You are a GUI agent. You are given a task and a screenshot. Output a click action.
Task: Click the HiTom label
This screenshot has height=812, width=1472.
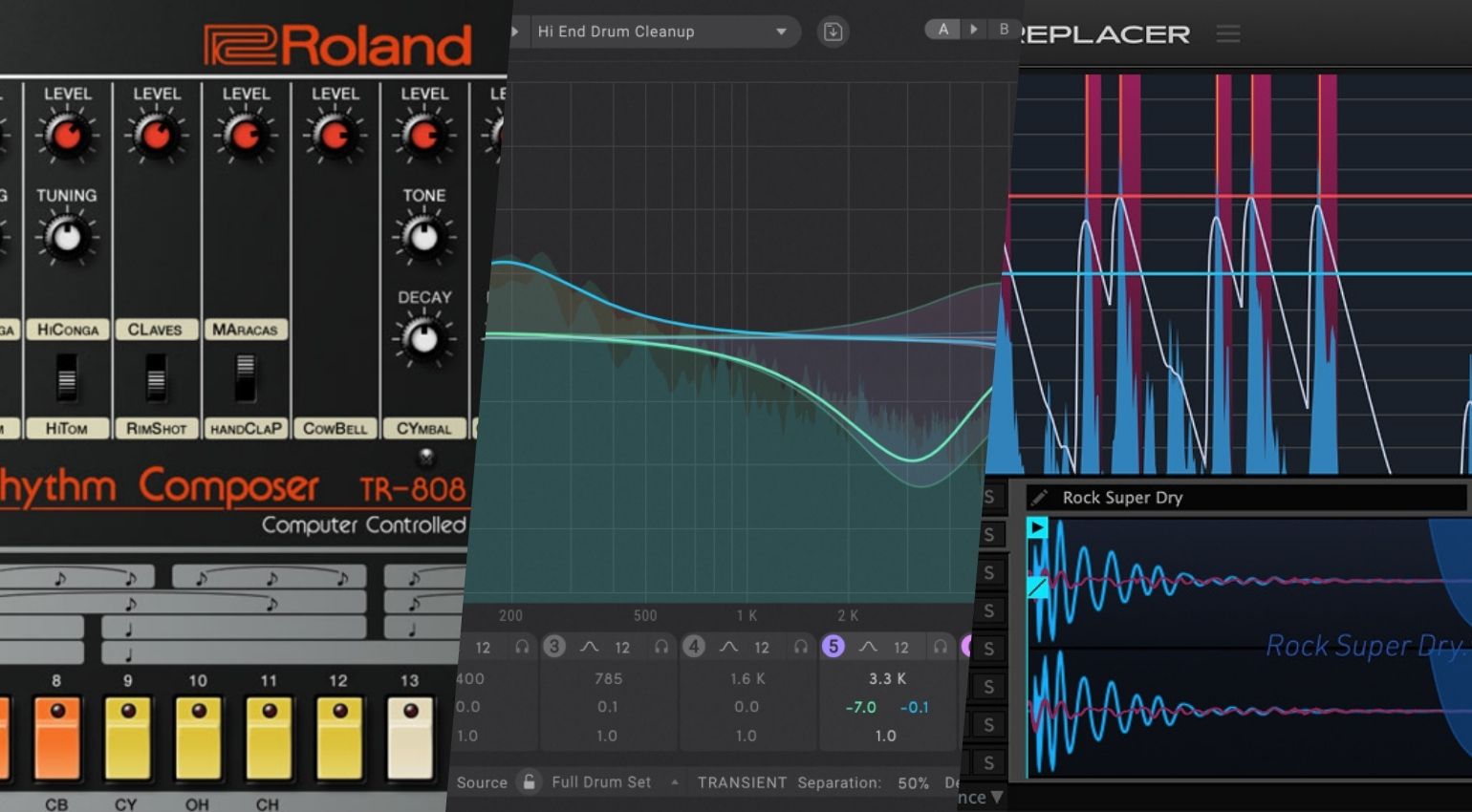[x=67, y=428]
